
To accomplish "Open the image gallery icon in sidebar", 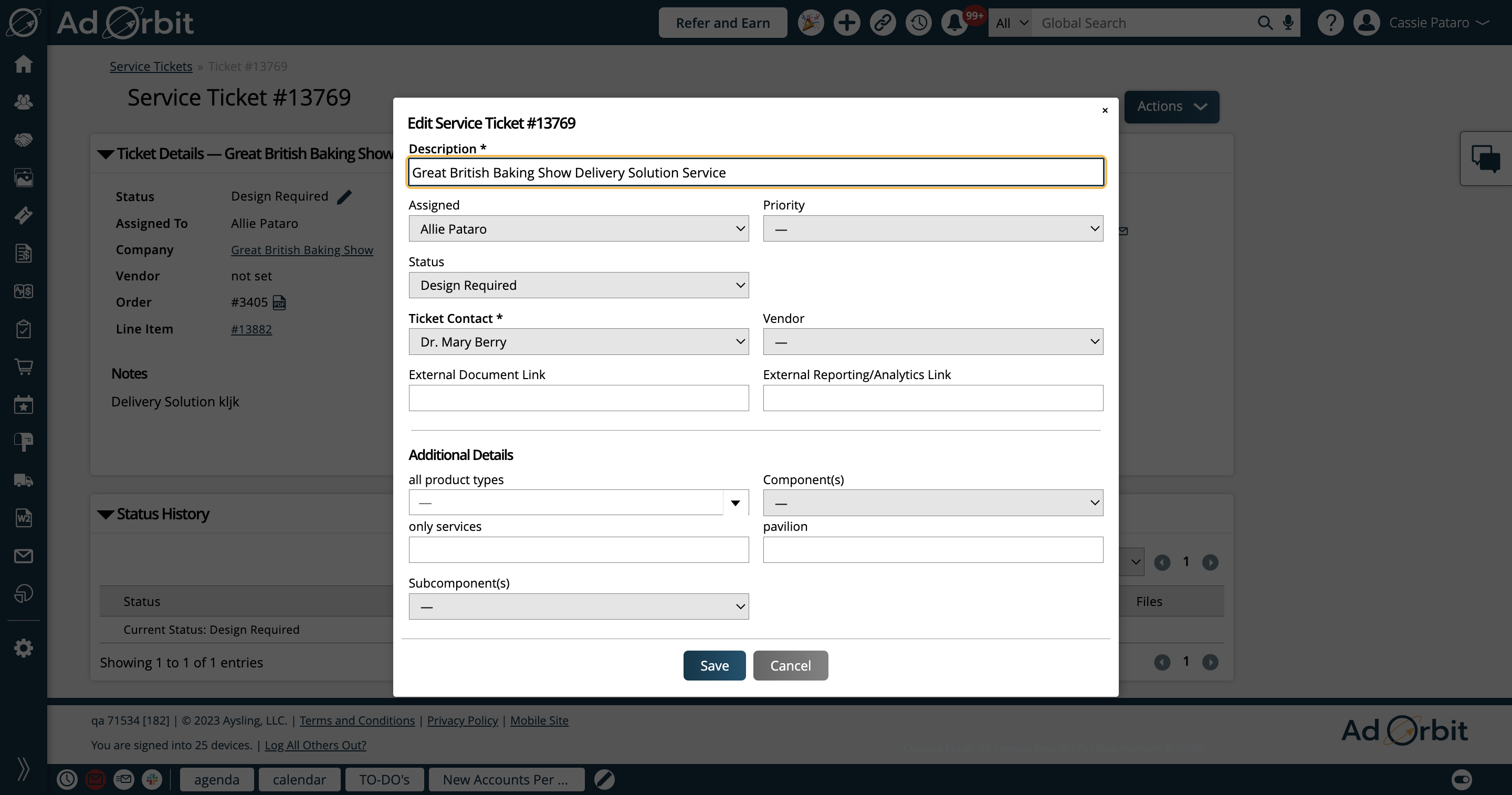I will 24,177.
